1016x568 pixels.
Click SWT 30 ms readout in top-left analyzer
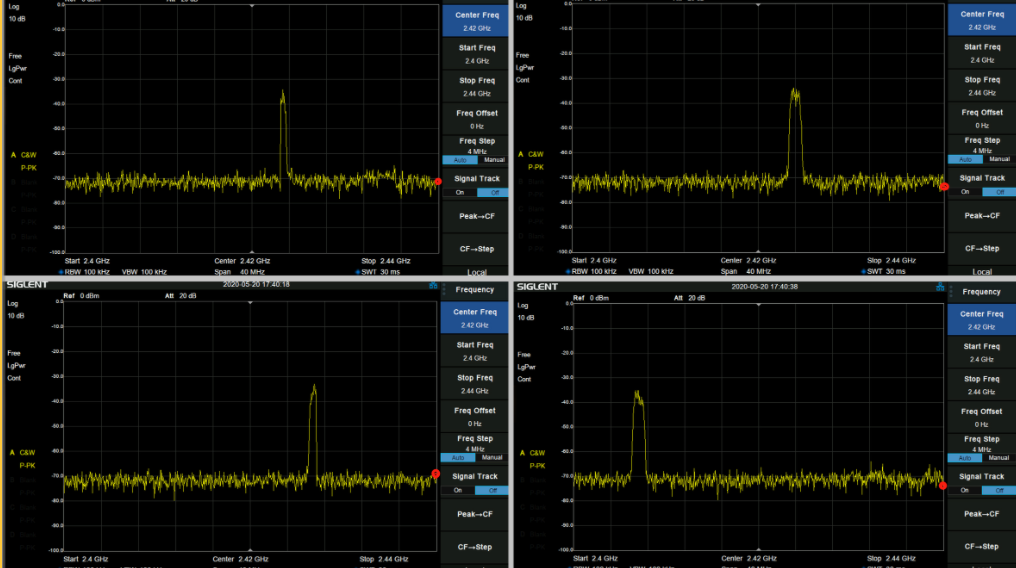coord(378,272)
